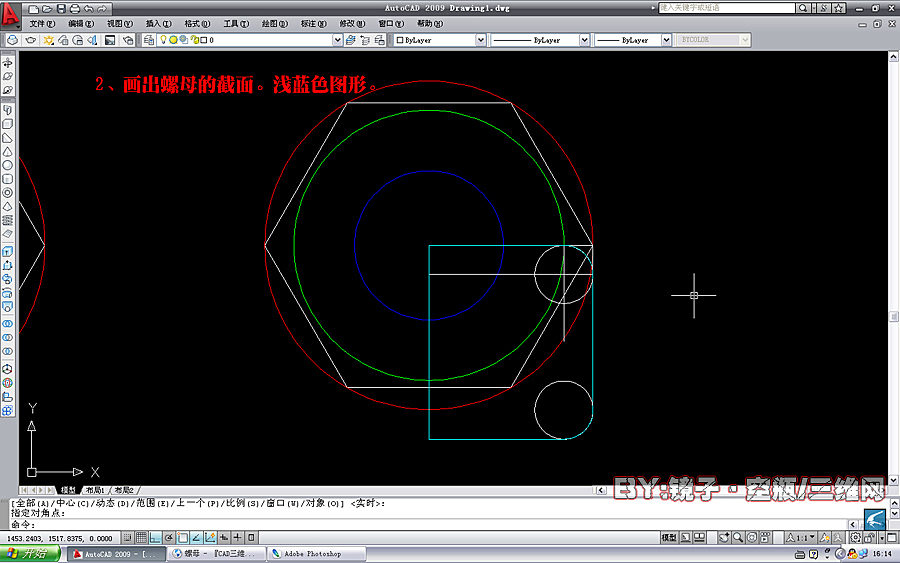
Task: Click the Save icon in quick access toolbar
Action: pos(61,9)
